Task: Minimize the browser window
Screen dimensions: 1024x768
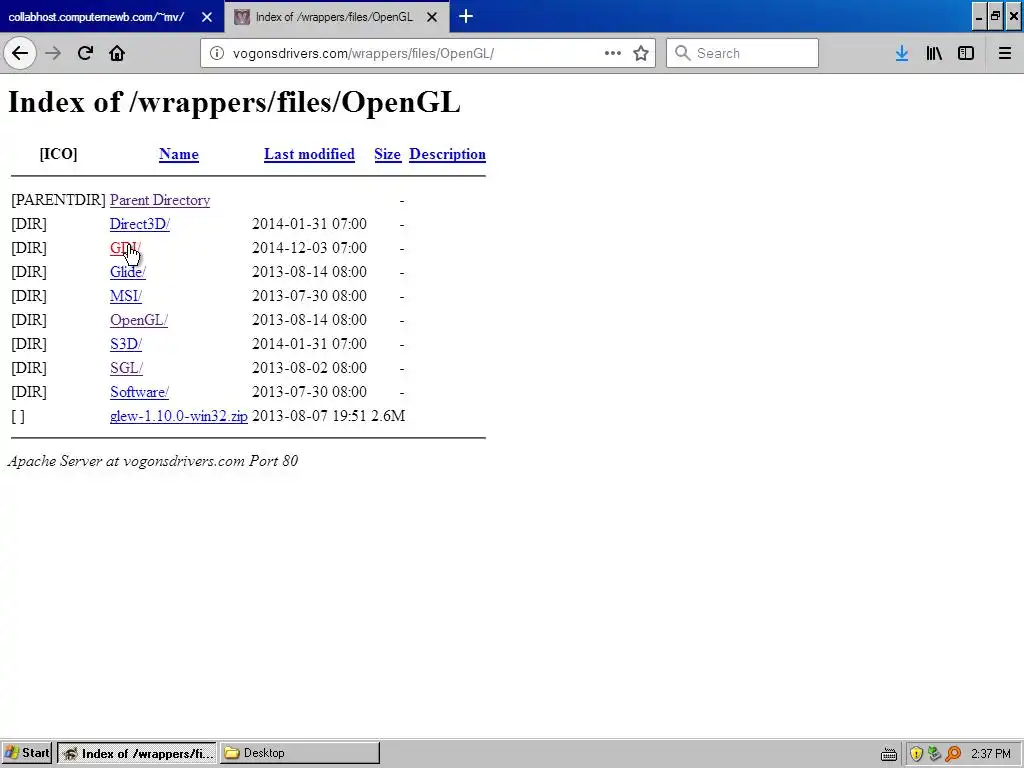Action: click(x=978, y=16)
